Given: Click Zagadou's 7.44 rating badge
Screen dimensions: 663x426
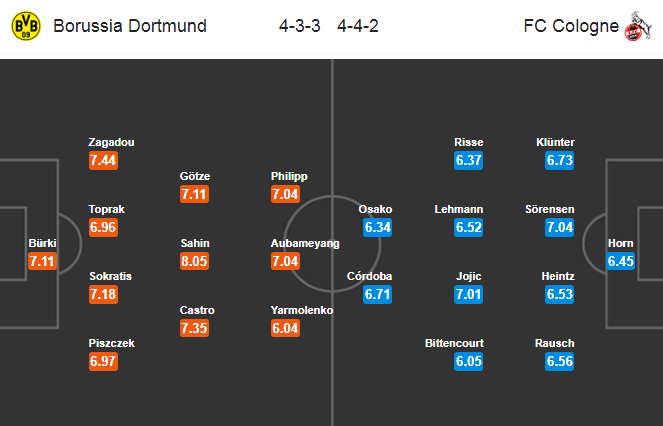Looking at the screenshot, I should tap(103, 160).
